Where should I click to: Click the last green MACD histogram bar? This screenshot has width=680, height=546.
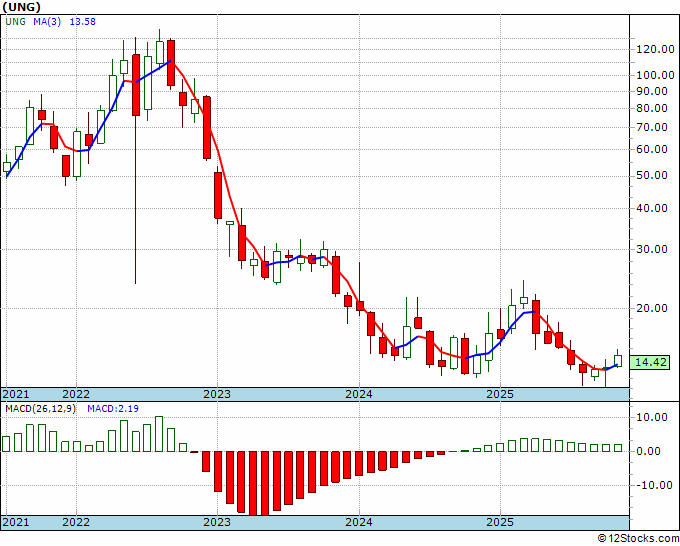618,448
